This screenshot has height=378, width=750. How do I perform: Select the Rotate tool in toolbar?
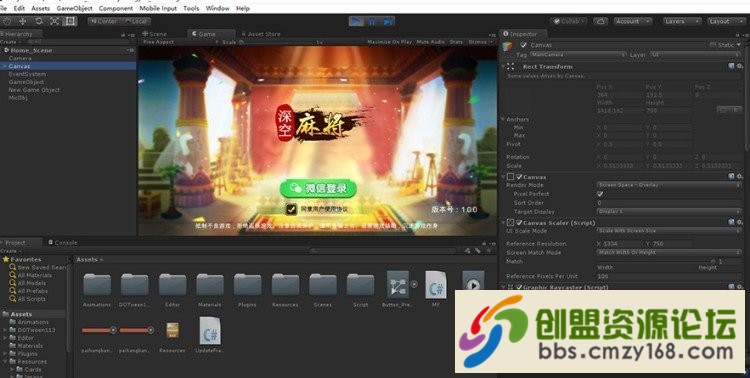click(39, 21)
